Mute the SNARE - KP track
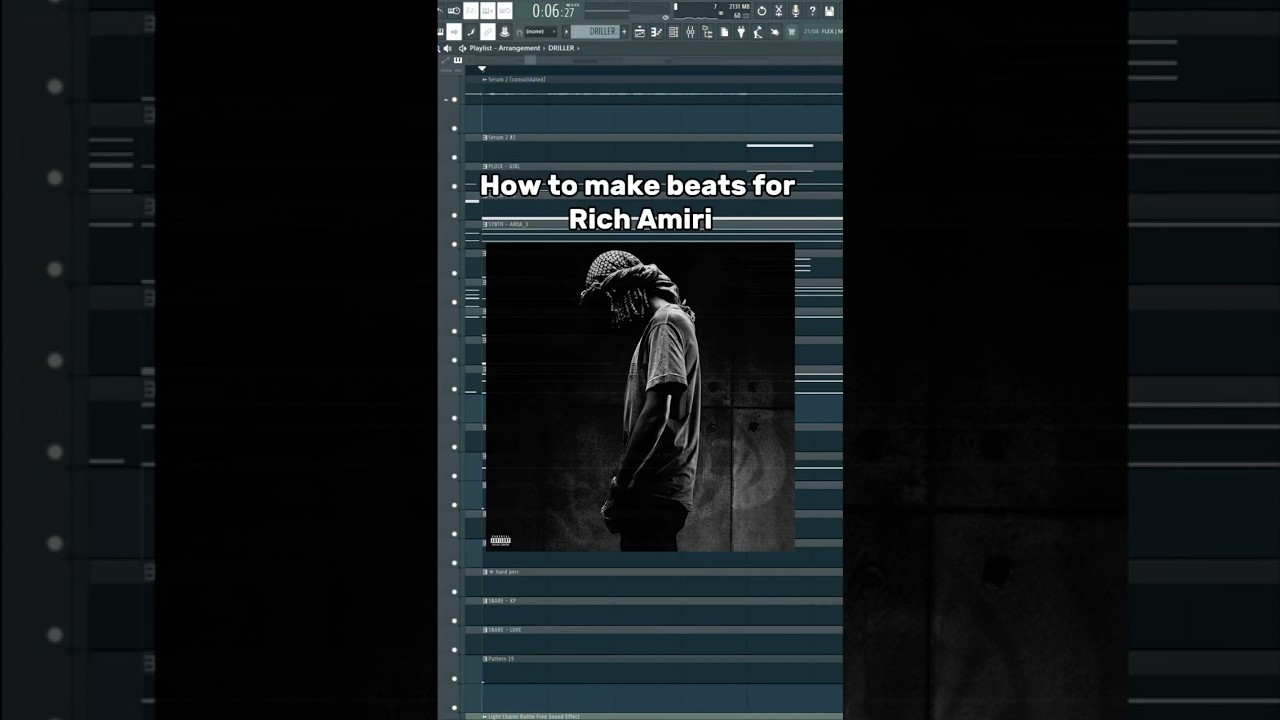 pos(454,621)
